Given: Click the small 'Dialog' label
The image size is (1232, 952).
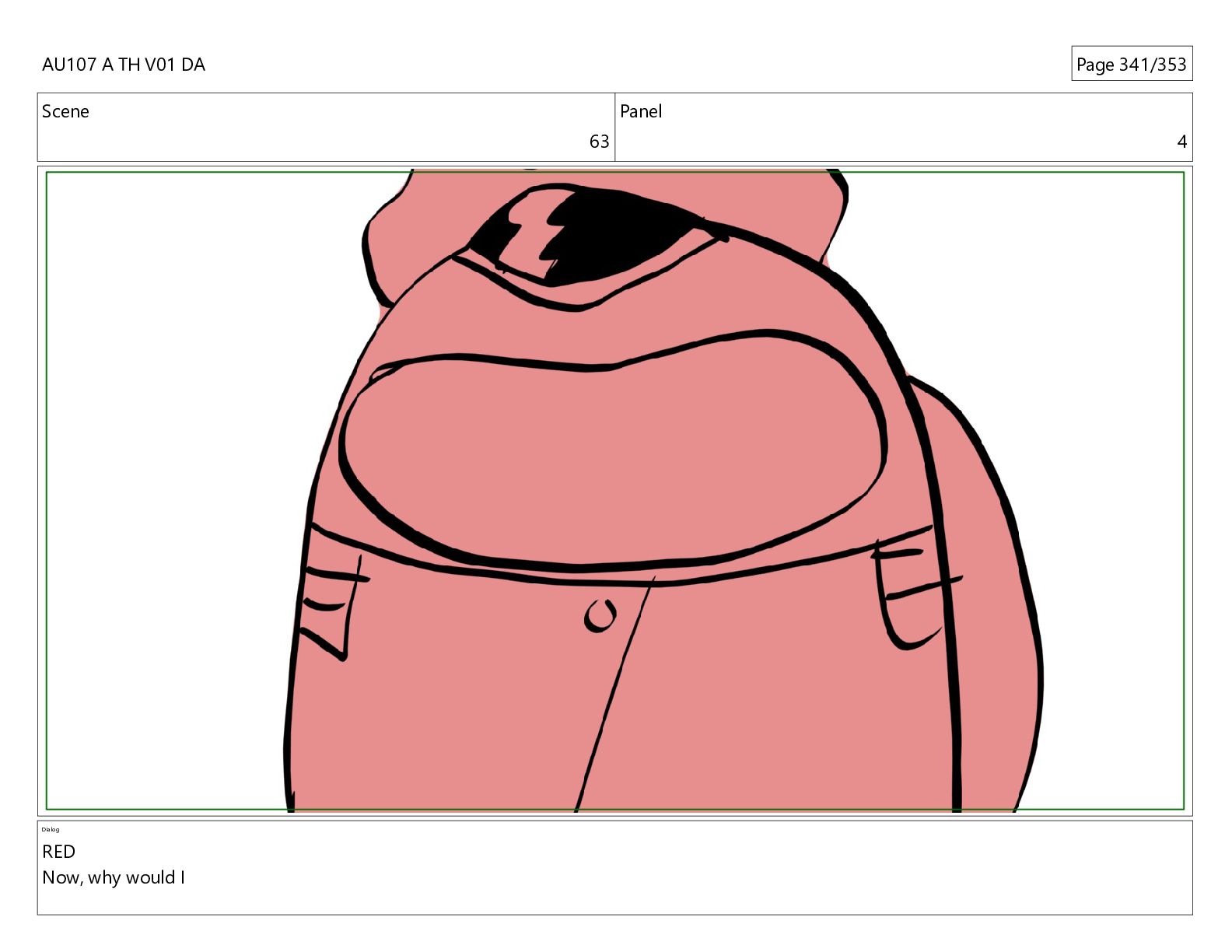Looking at the screenshot, I should [x=51, y=829].
